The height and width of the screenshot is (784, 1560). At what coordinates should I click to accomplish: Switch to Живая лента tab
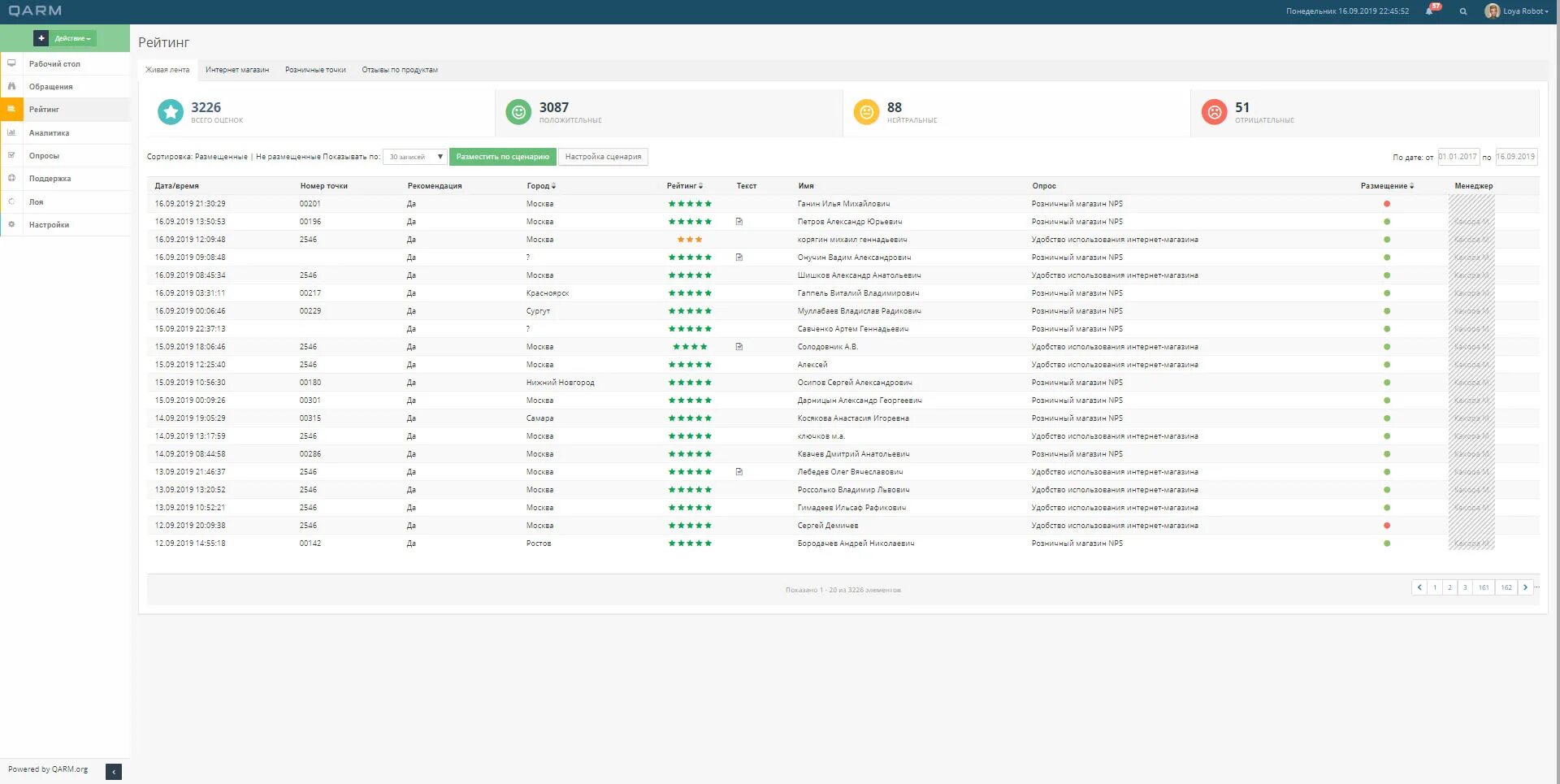pos(167,70)
